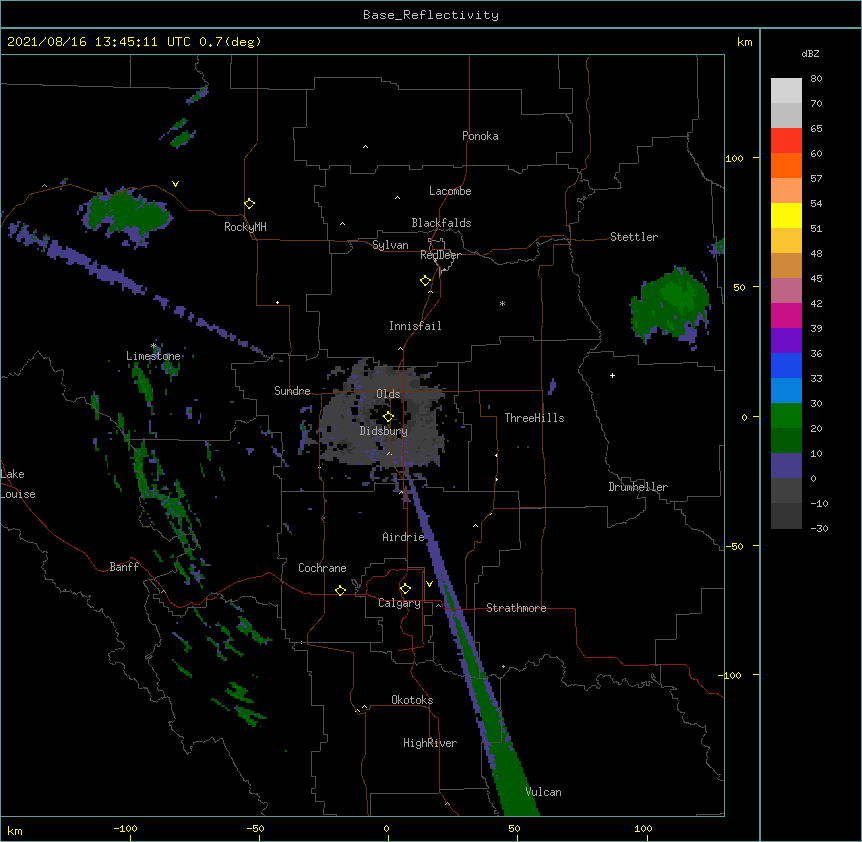862x842 pixels.
Task: Pick the bright green swatch between 30 and 20
Action: point(786,416)
